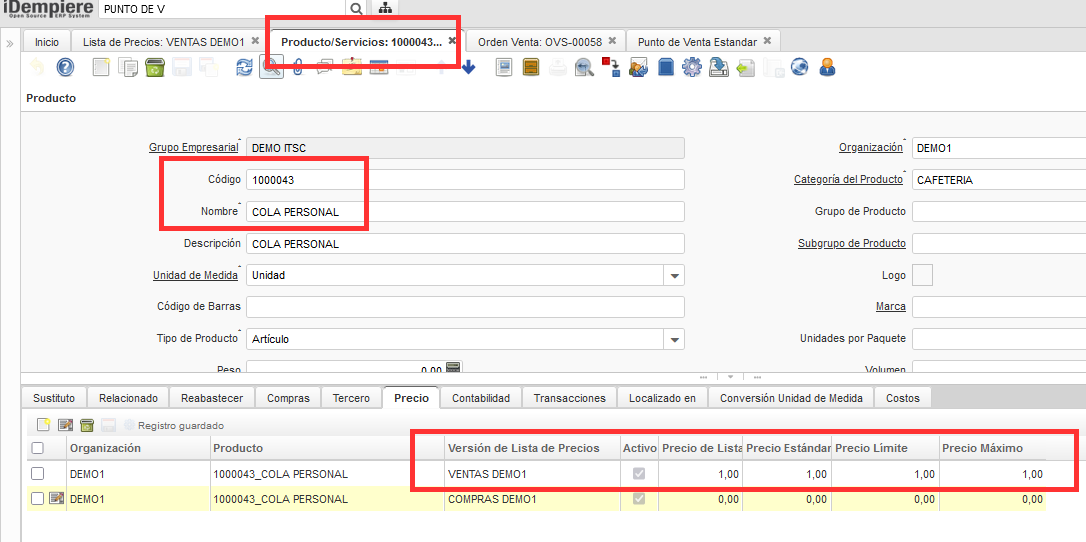Click the Help question mark icon

pyautogui.click(x=65, y=68)
